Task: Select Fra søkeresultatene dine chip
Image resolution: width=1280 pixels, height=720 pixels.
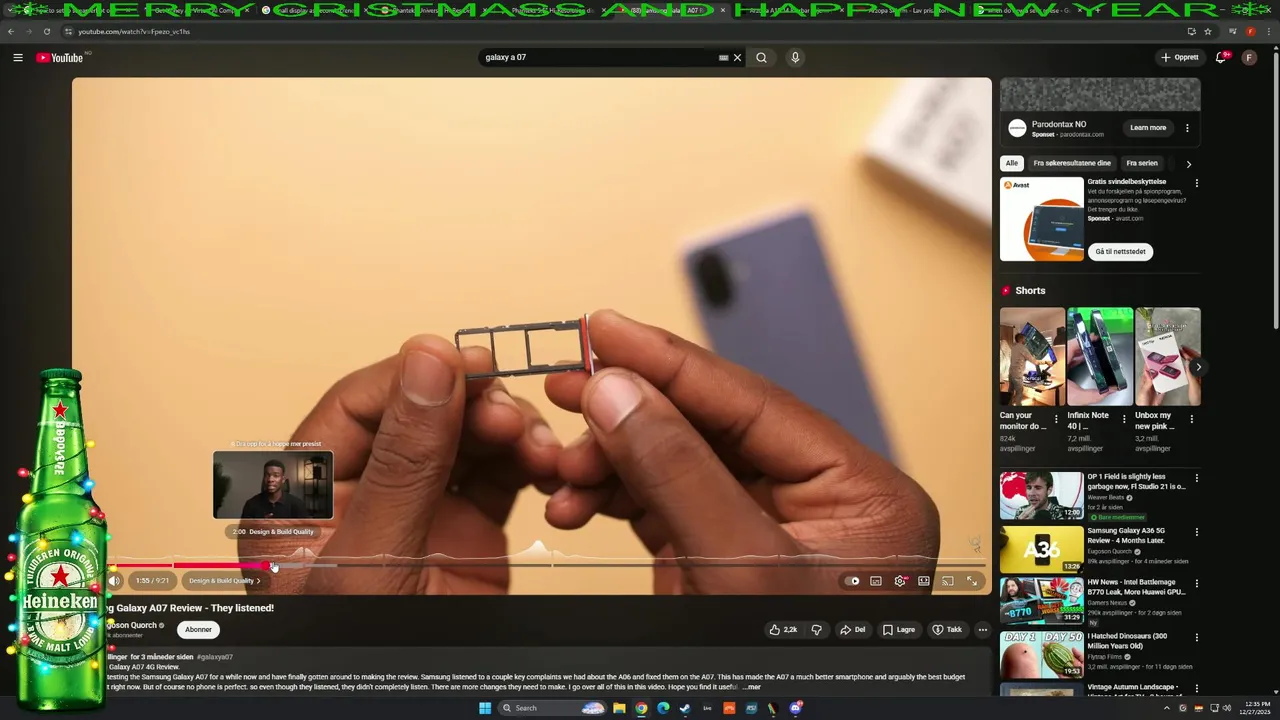Action: pos(1072,163)
